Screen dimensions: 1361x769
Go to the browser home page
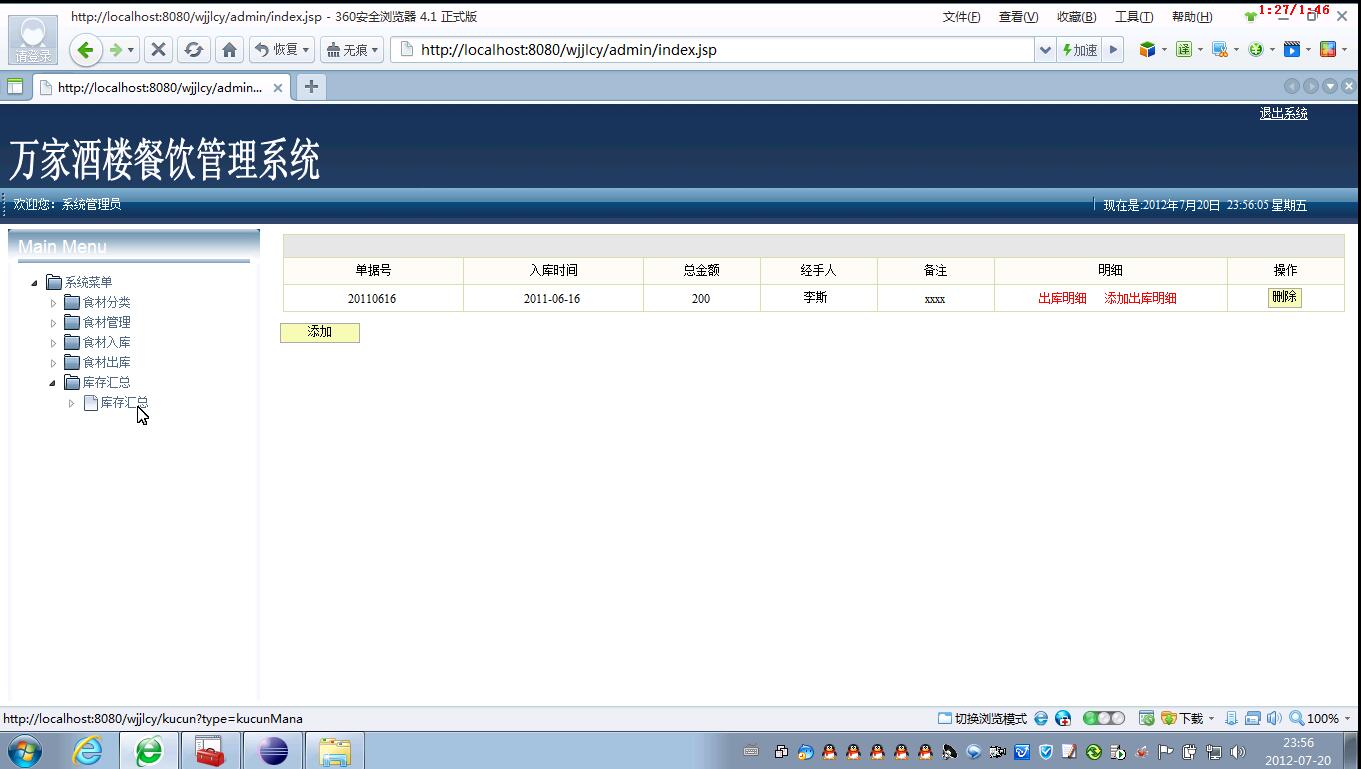click(229, 50)
